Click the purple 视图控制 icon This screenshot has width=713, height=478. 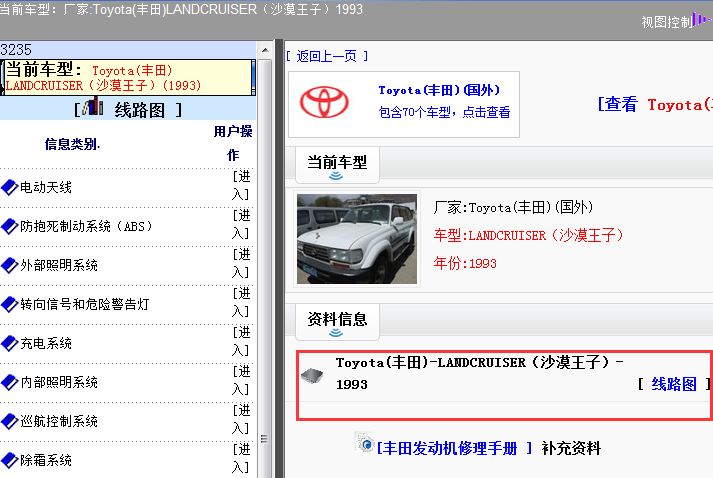click(x=703, y=19)
